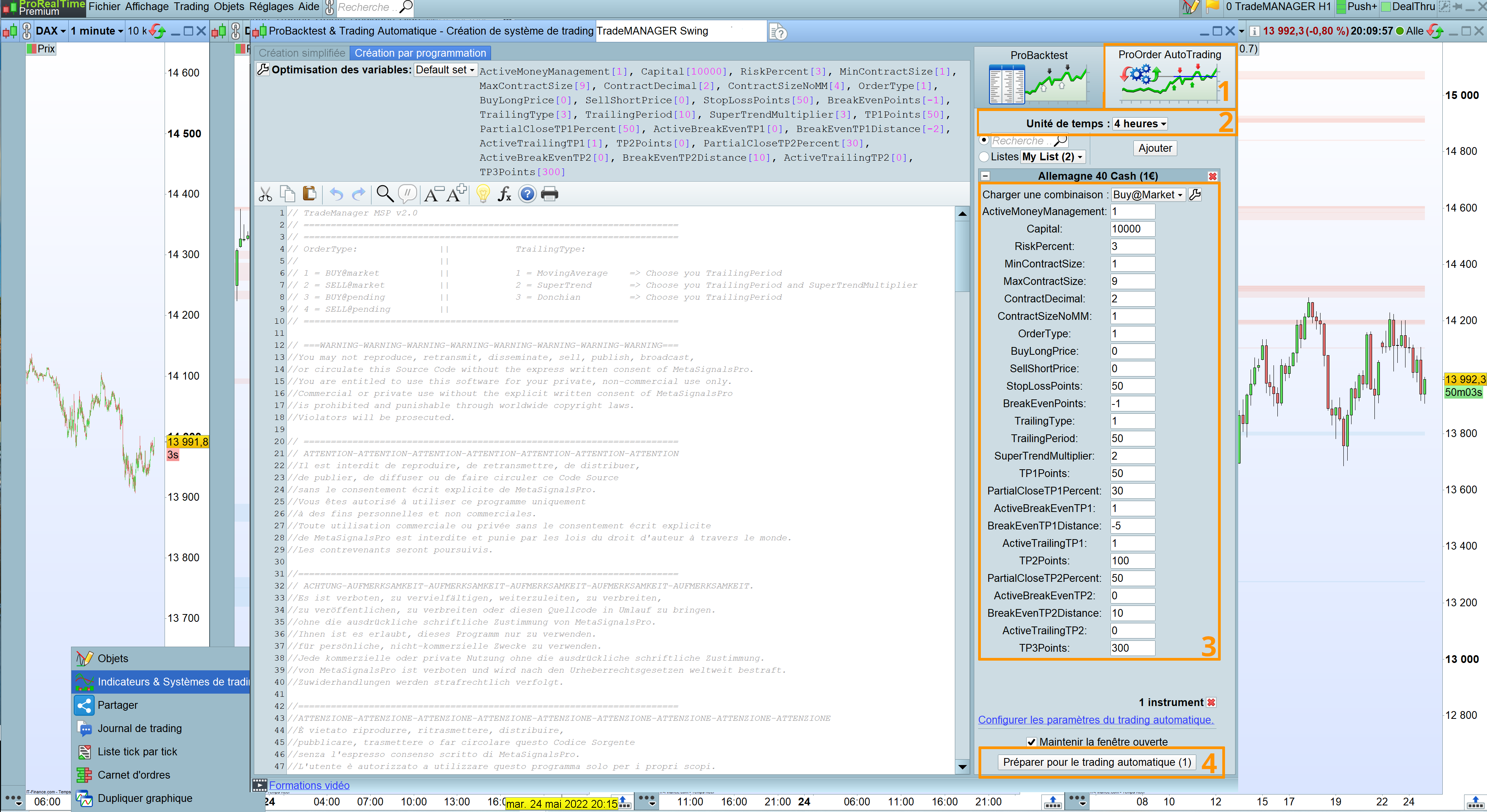Click the StopLossPoints input field
1487x812 pixels.
click(1132, 386)
